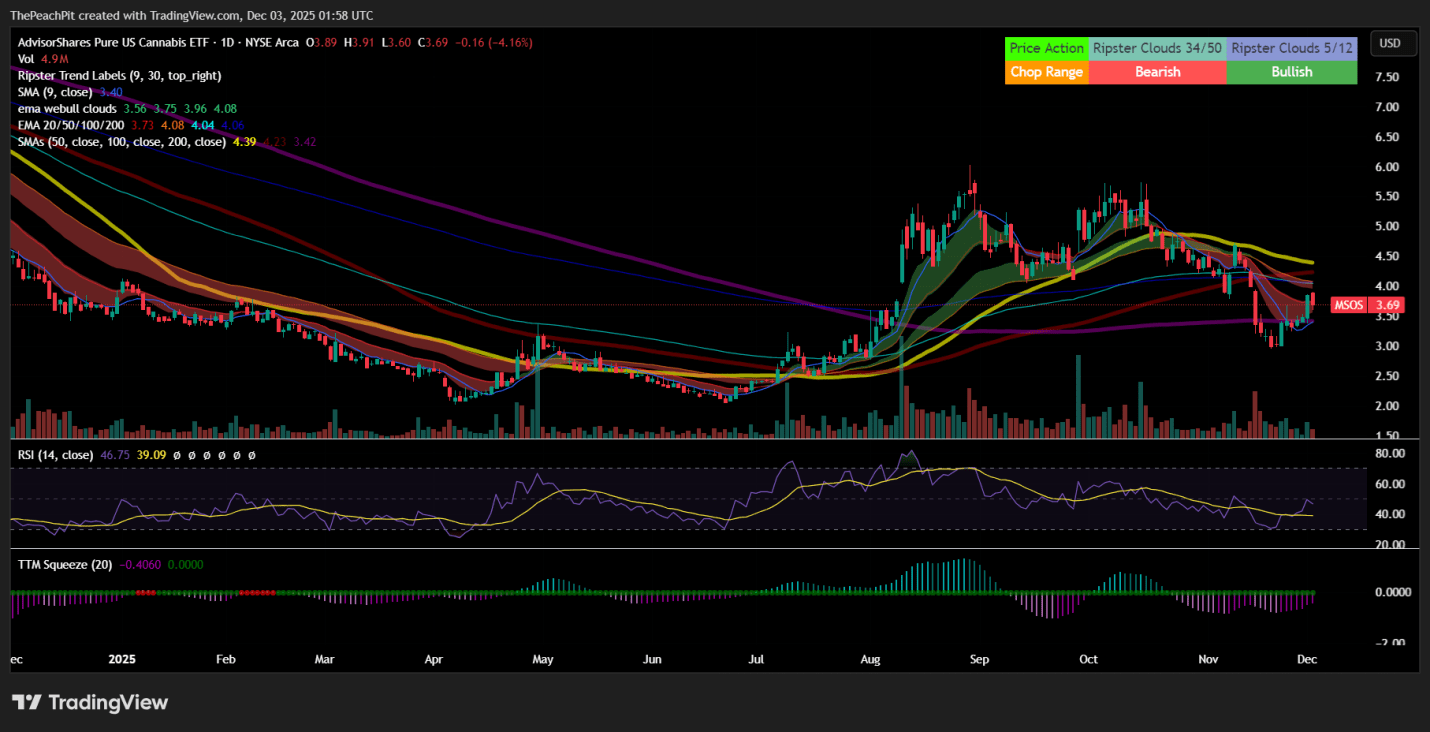Select the red Bearish status cell
The width and height of the screenshot is (1430, 732).
[1157, 72]
